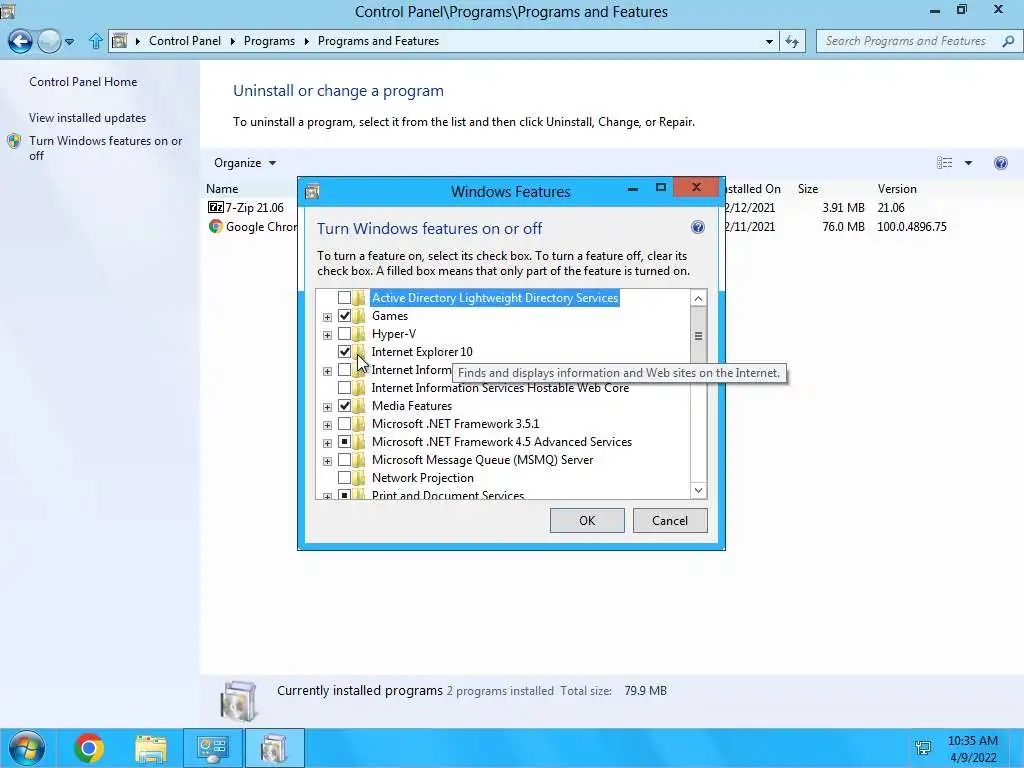Check Microsoft .NET Framework 3.5.1 checkbox
The height and width of the screenshot is (768, 1024).
point(344,424)
